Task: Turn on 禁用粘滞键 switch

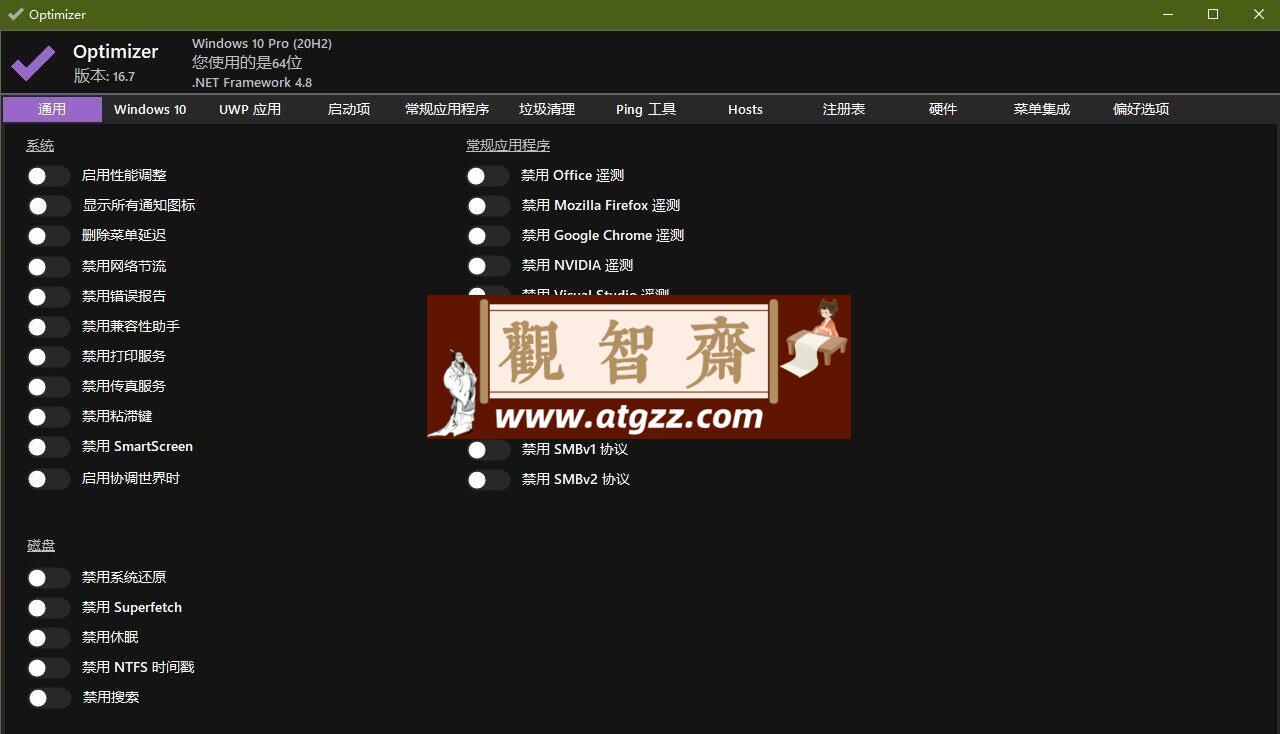Action: click(48, 417)
